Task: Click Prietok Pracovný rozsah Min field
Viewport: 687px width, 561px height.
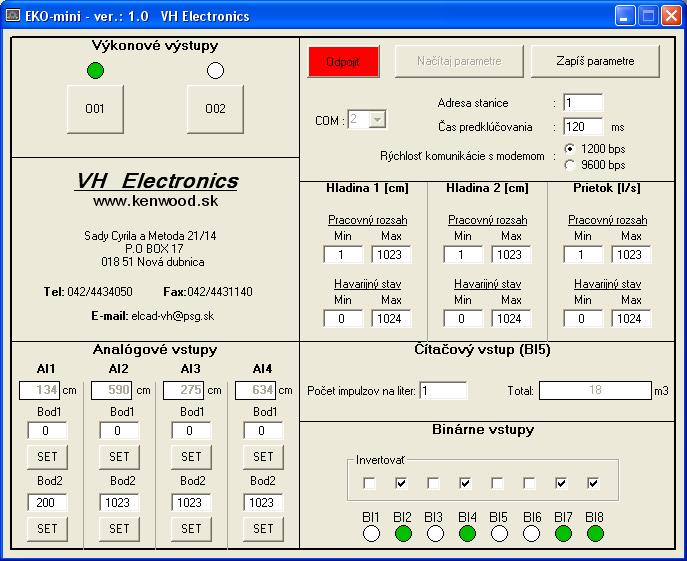Action: click(583, 255)
